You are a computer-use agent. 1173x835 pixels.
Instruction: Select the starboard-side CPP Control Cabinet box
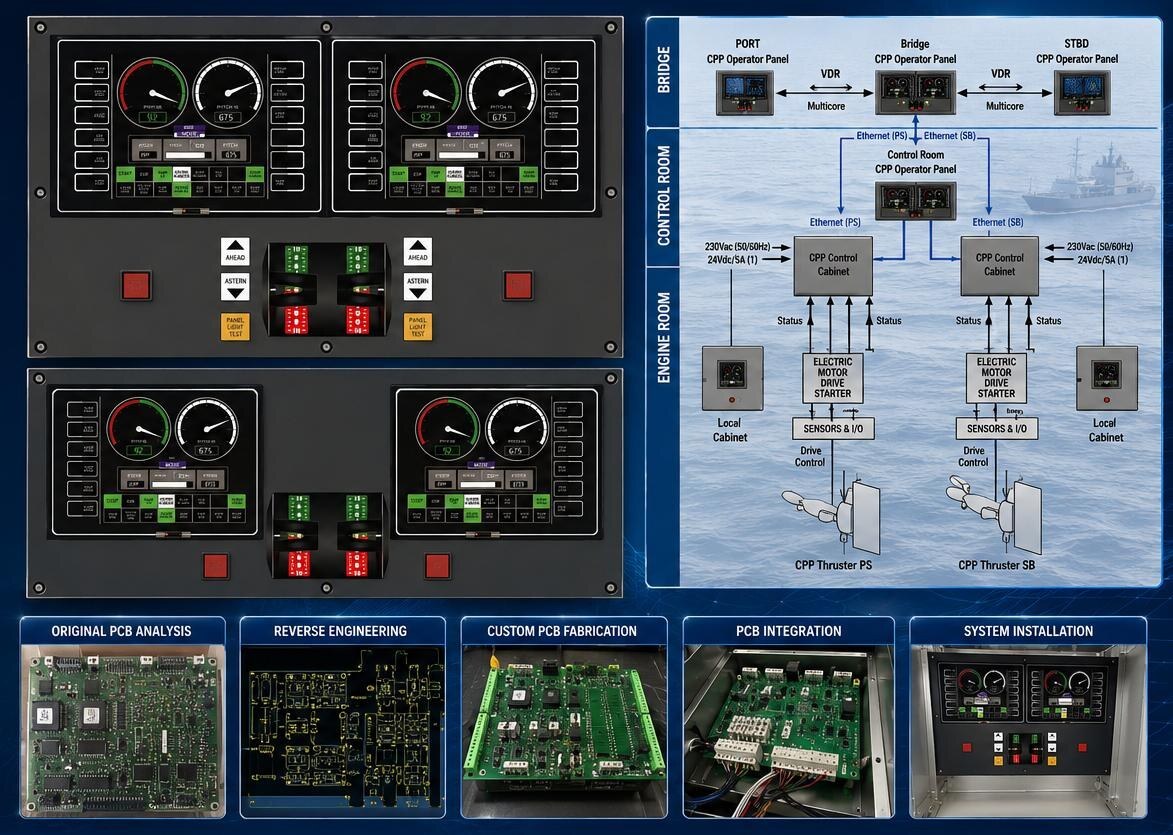tap(999, 266)
